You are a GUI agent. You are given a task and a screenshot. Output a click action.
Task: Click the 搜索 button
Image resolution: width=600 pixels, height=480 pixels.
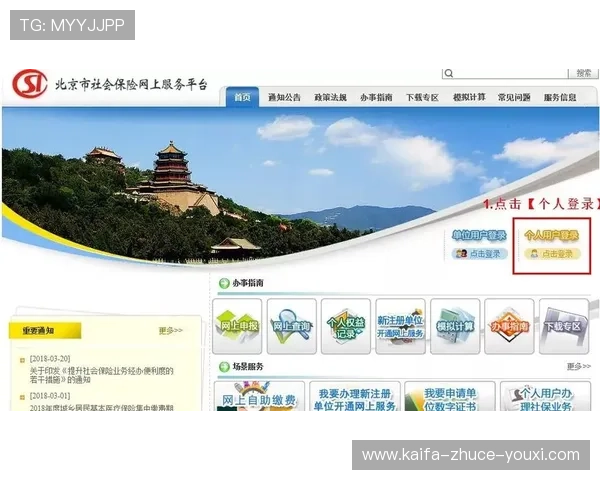tap(584, 73)
